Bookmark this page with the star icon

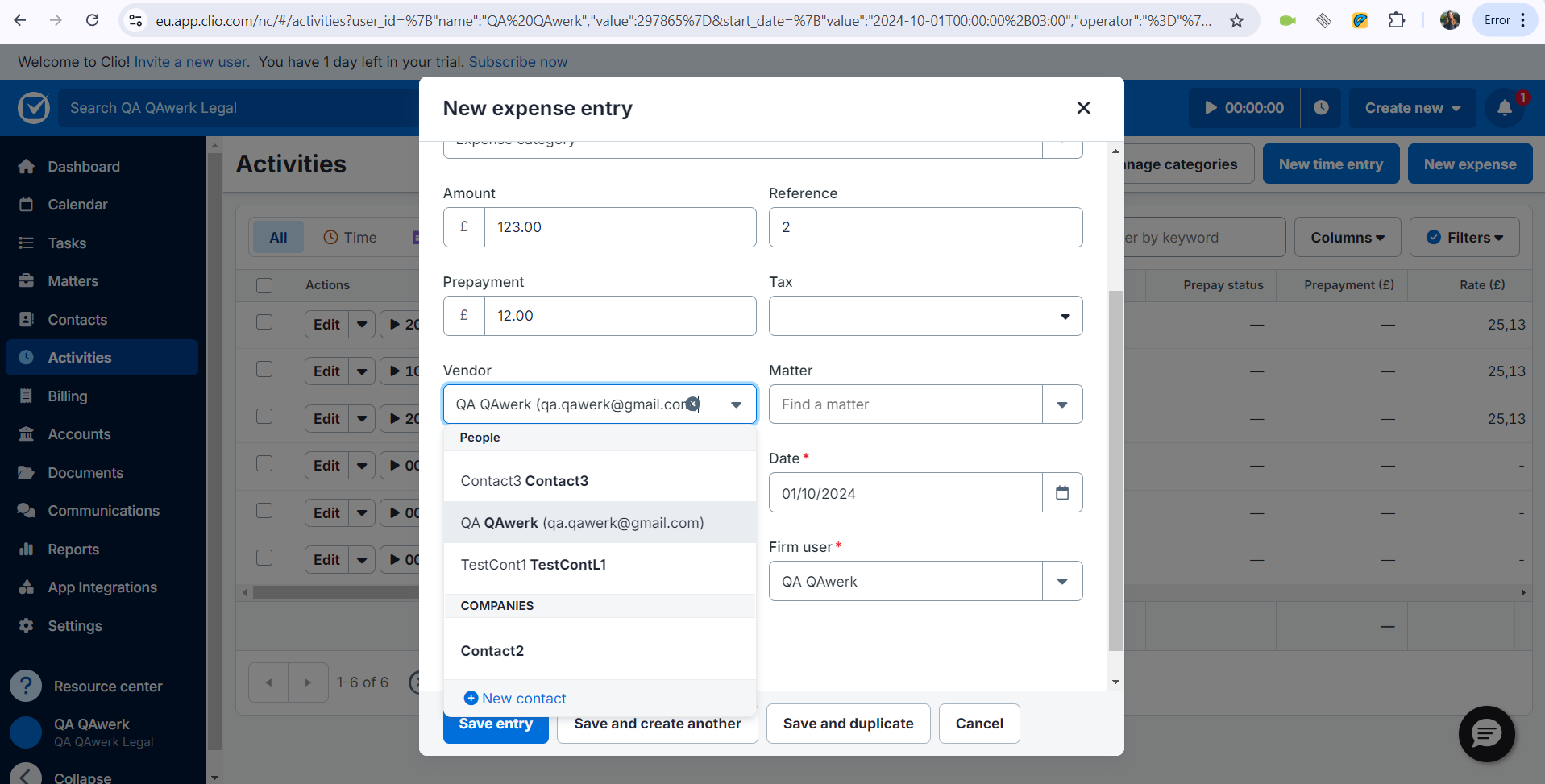pos(1236,20)
